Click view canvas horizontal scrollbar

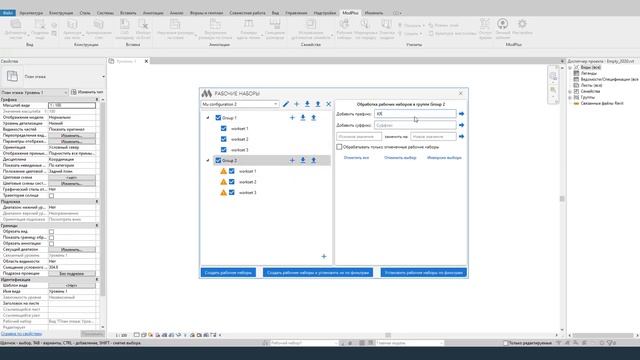coord(388,335)
